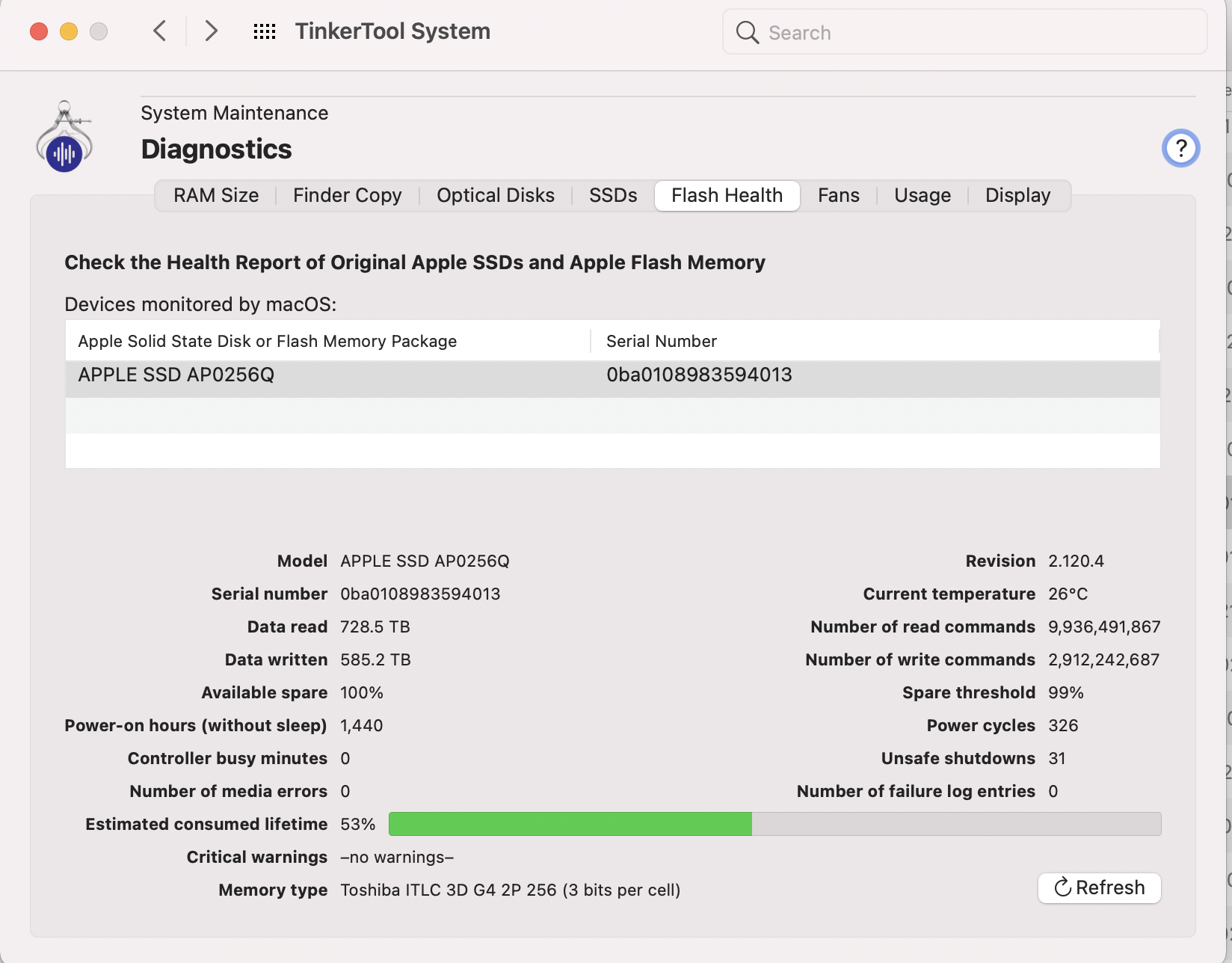The width and height of the screenshot is (1232, 963).
Task: Open the Finder Copy tab
Action: click(348, 196)
